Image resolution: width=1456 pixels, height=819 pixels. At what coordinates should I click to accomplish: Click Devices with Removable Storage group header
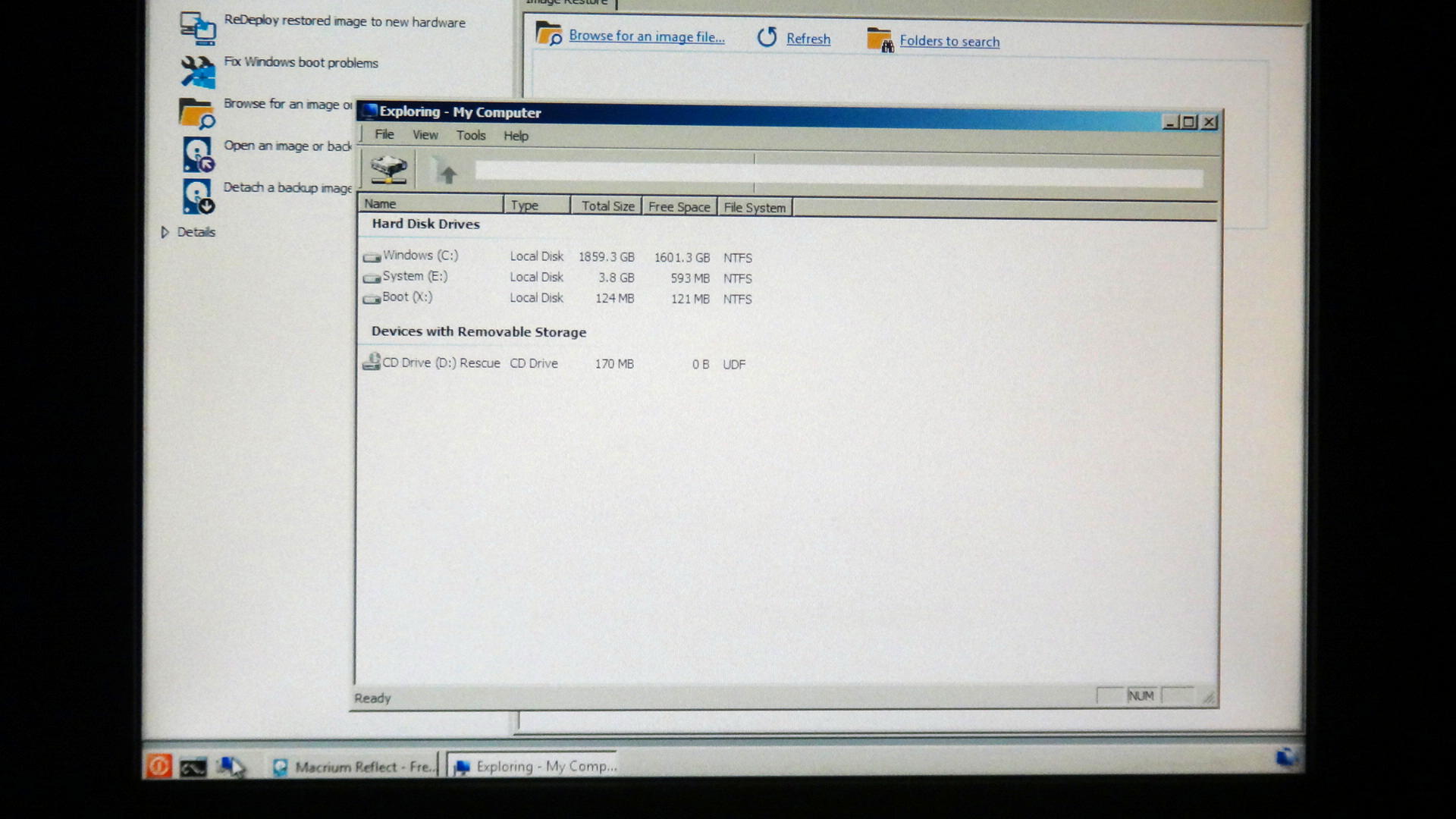[479, 331]
